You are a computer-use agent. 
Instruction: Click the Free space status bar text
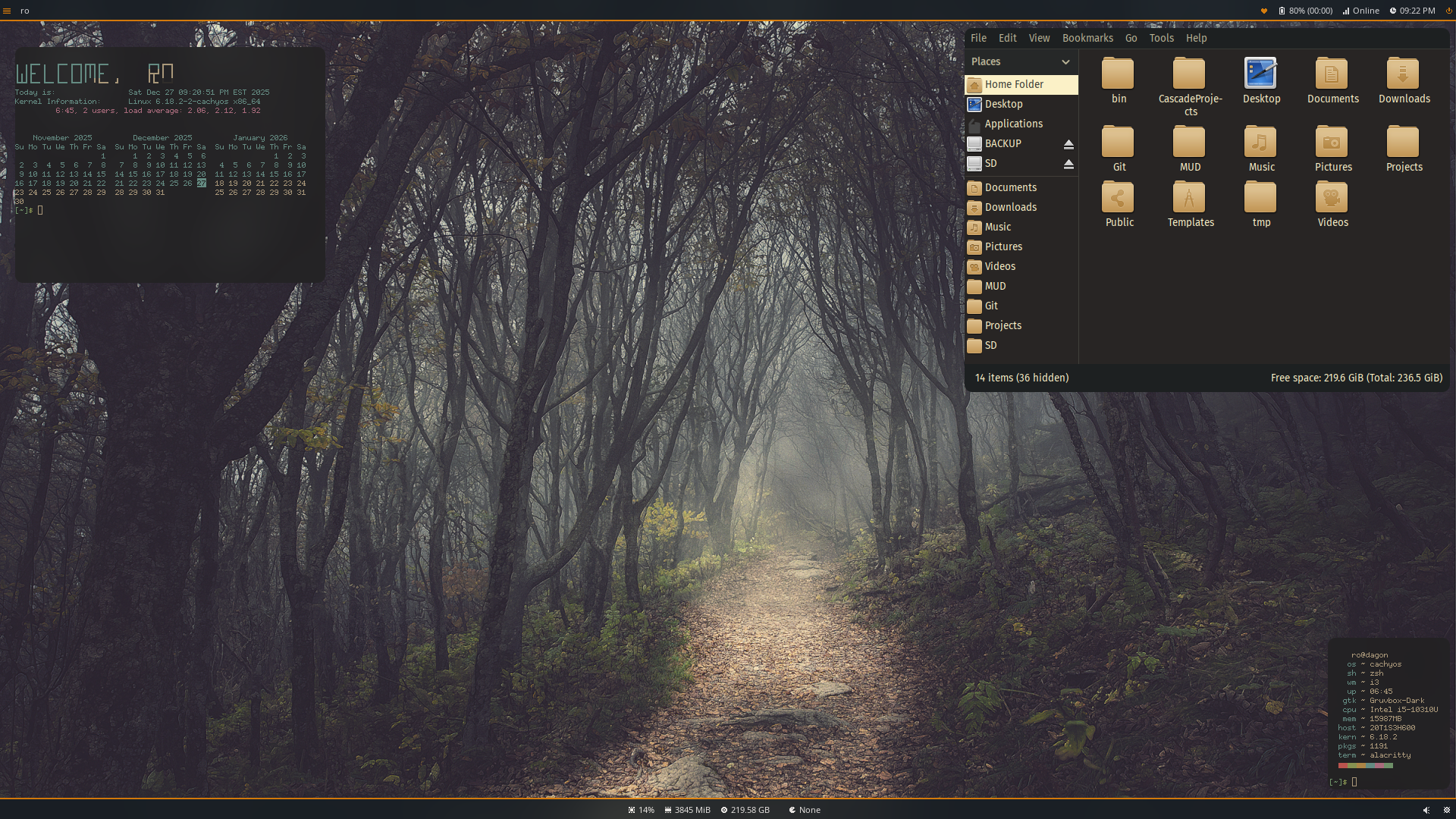point(1356,378)
